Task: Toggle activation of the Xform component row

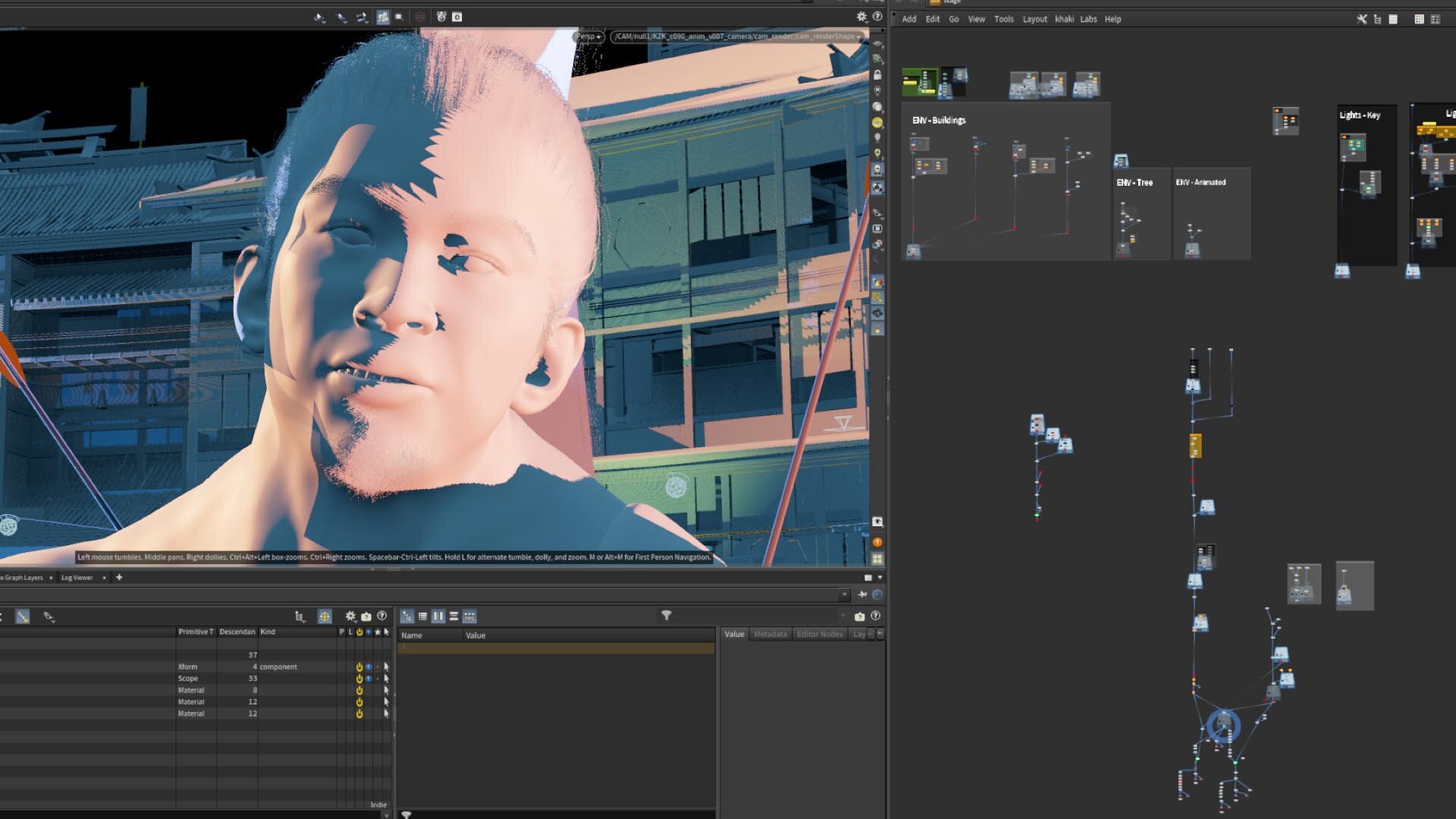Action: (359, 667)
